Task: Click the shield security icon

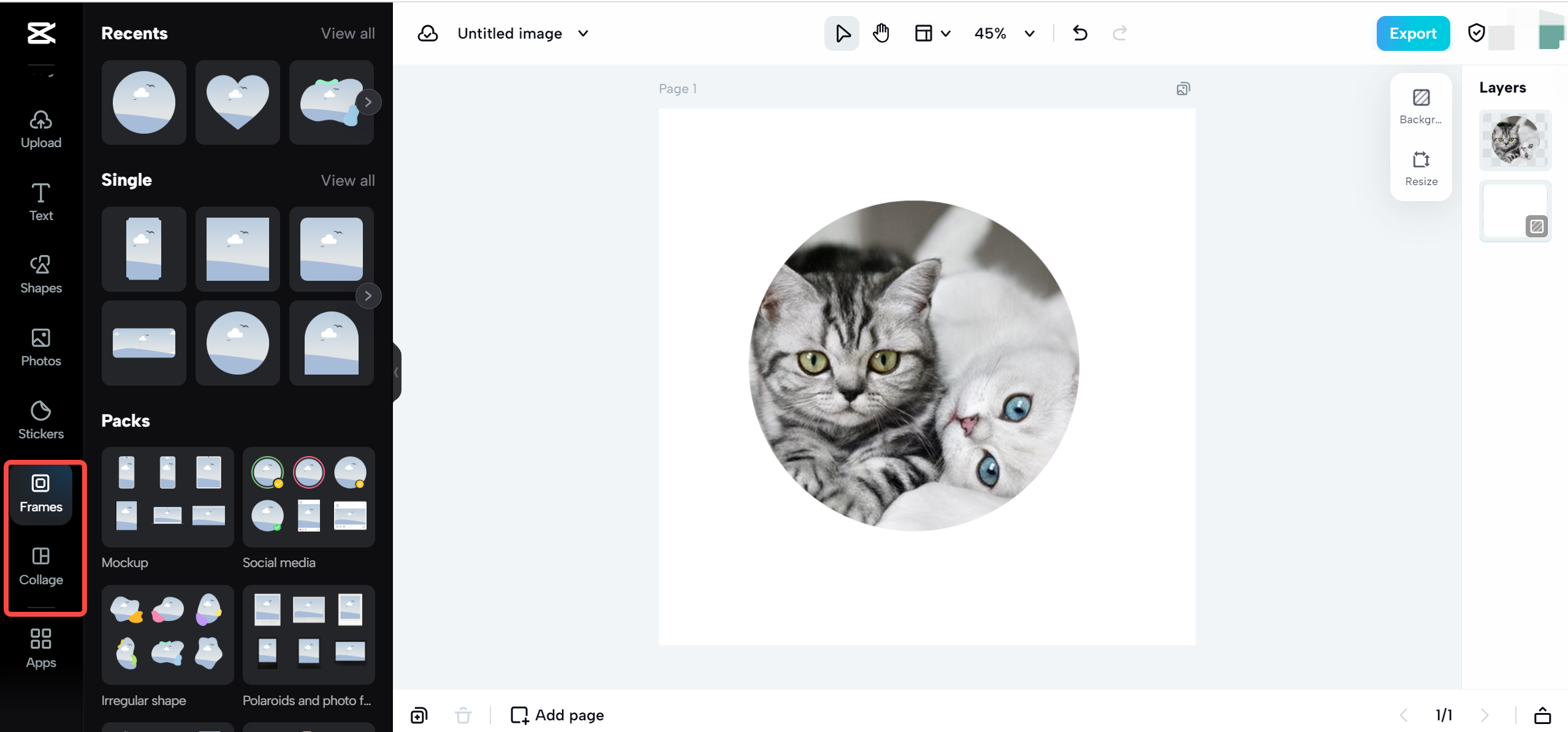Action: click(1476, 33)
